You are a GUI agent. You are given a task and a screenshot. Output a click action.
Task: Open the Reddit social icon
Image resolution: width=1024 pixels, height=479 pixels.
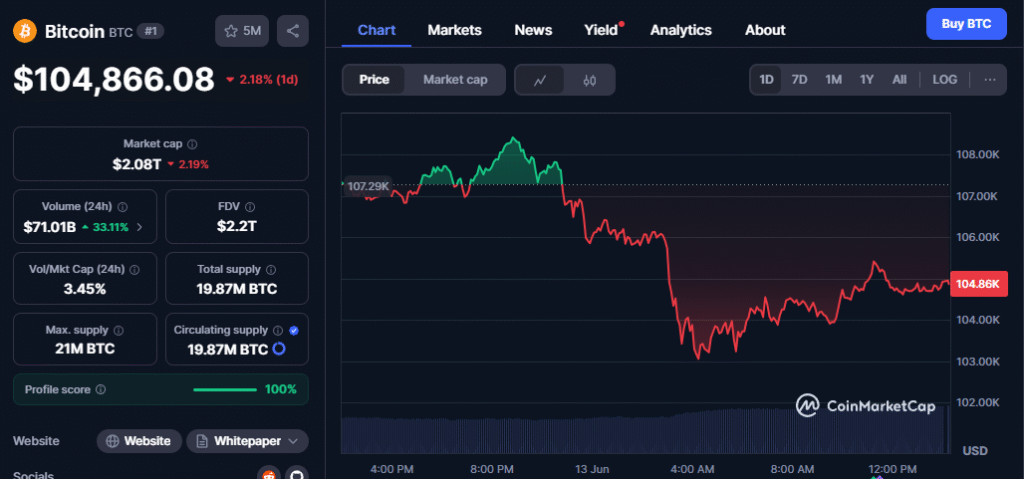(269, 475)
